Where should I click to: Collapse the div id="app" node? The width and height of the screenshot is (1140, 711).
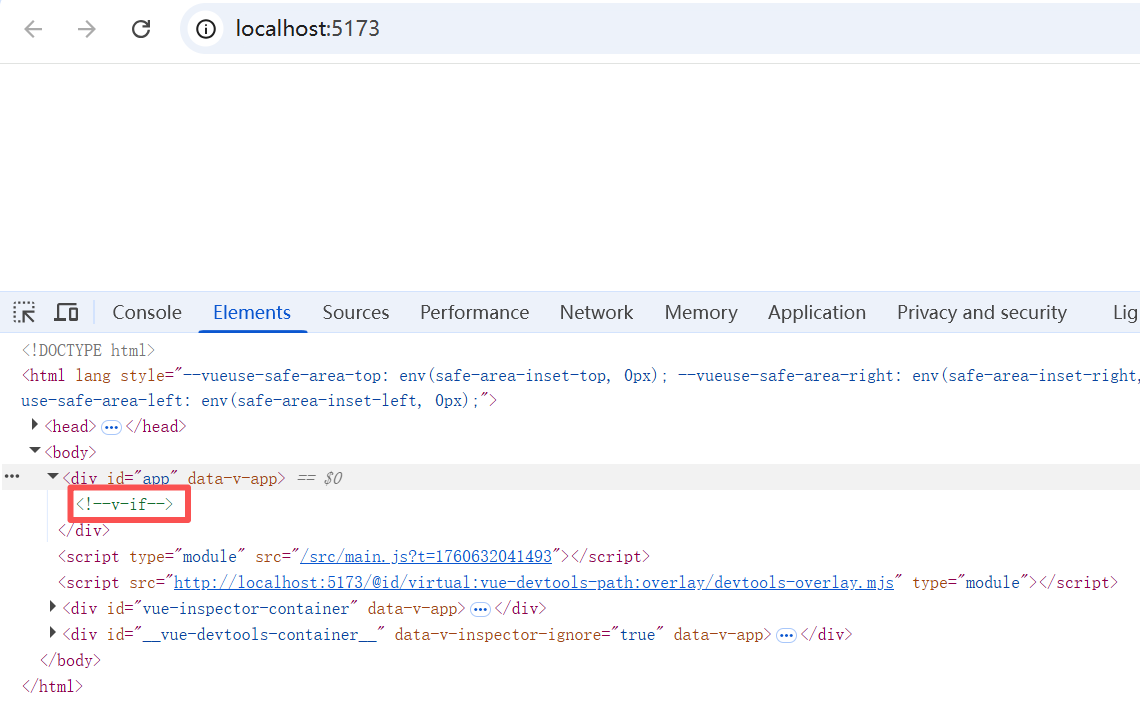pos(52,477)
